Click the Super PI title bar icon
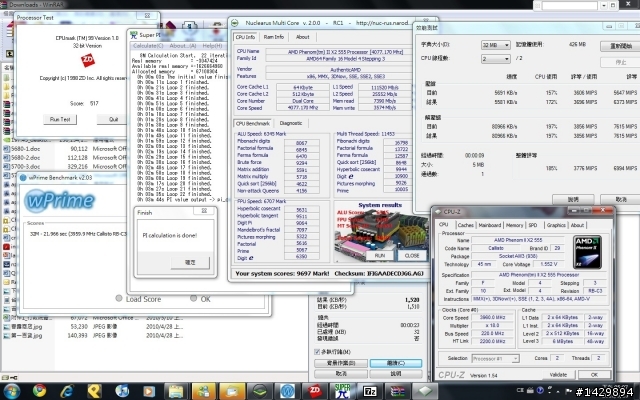640x400 pixels. point(133,35)
